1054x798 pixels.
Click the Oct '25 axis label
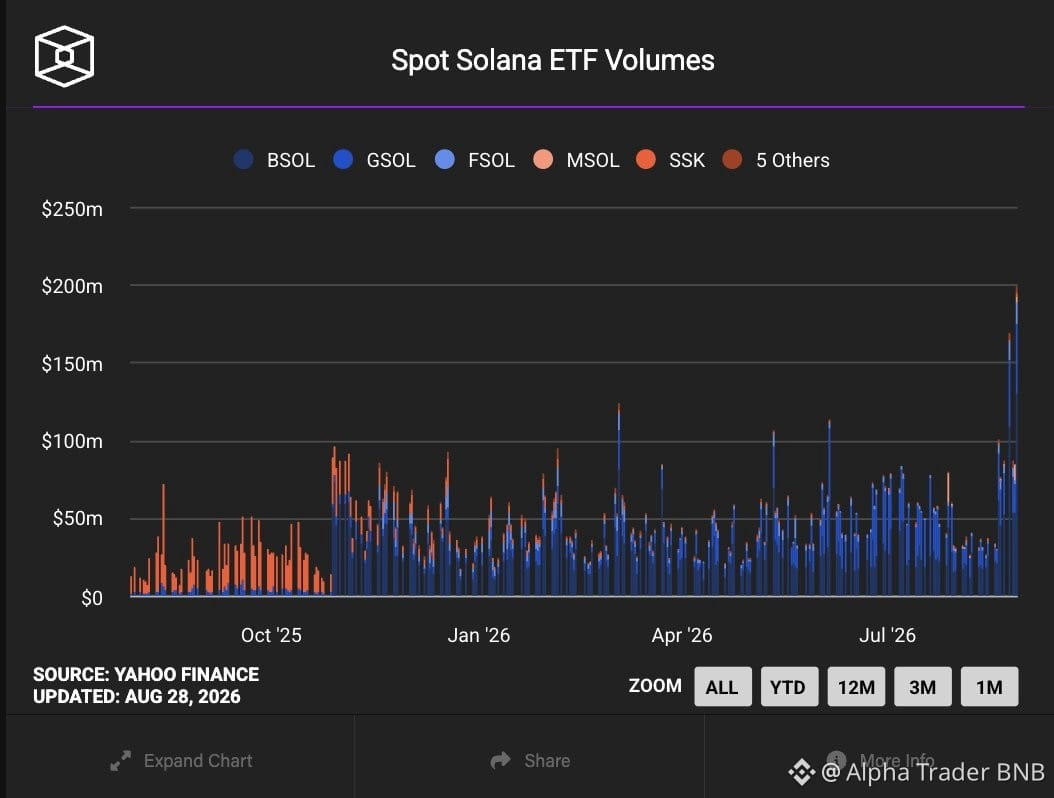pos(271,635)
